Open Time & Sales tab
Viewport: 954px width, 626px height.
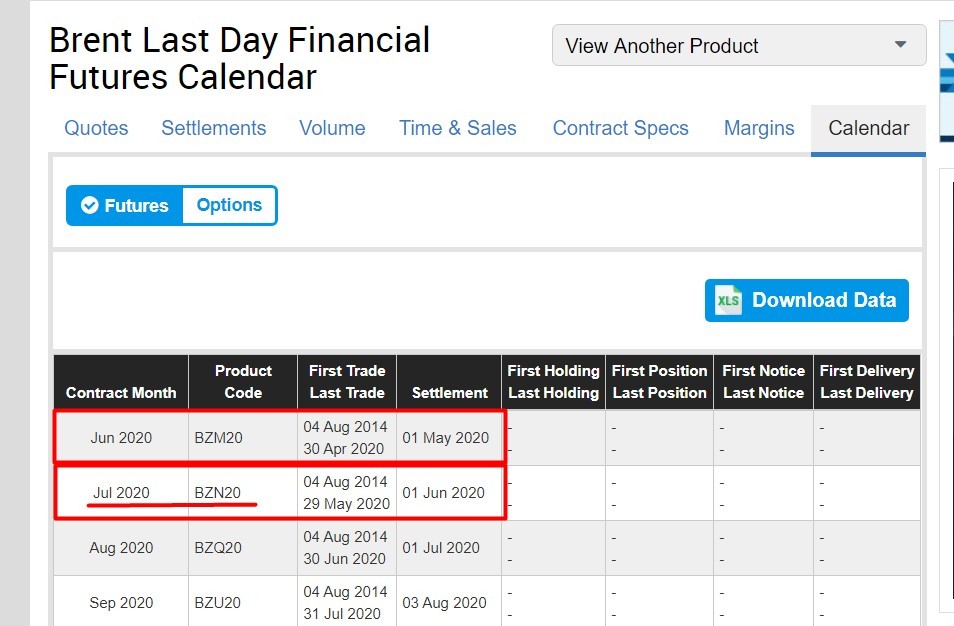[x=457, y=128]
